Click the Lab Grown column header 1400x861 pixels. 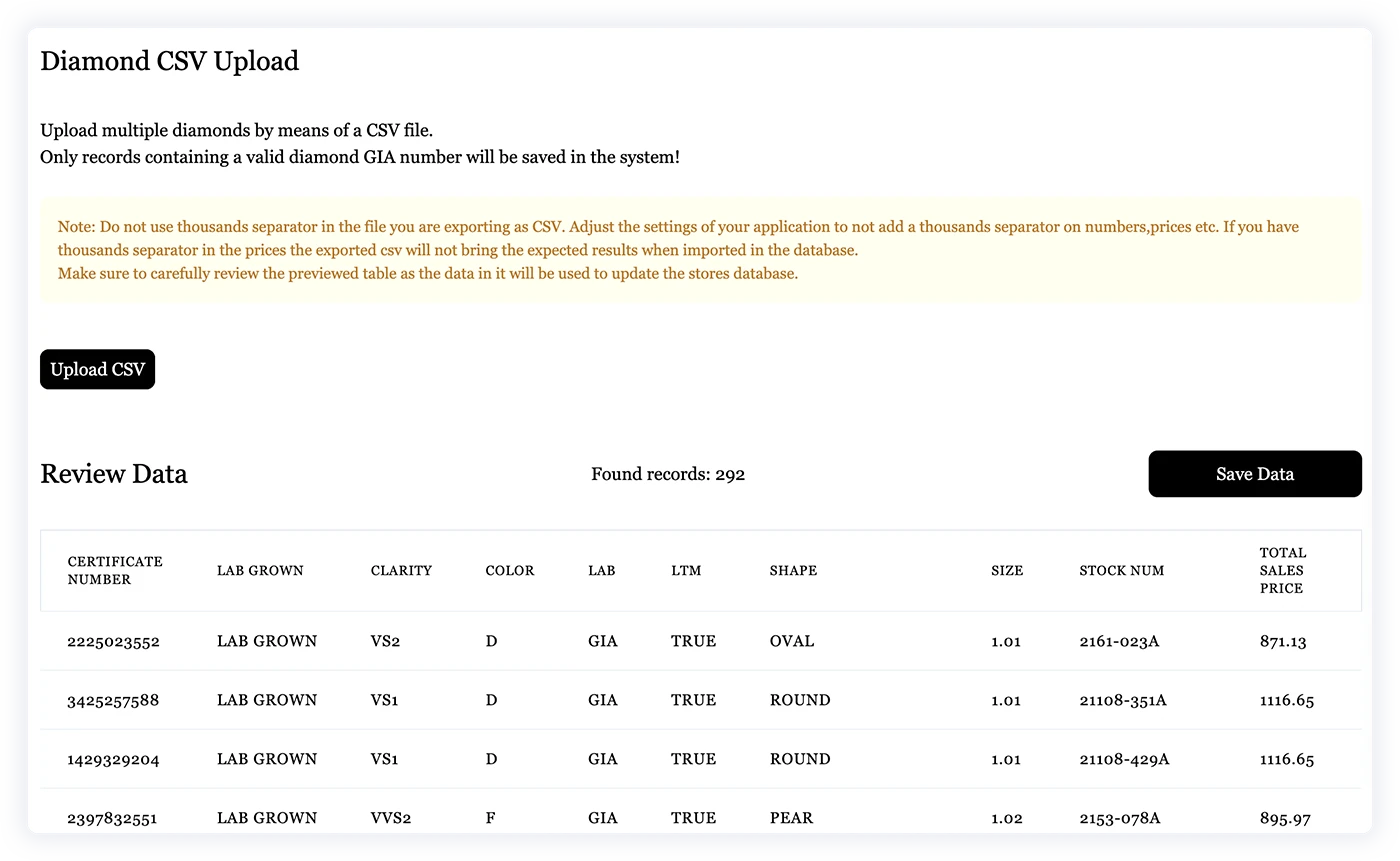click(260, 570)
